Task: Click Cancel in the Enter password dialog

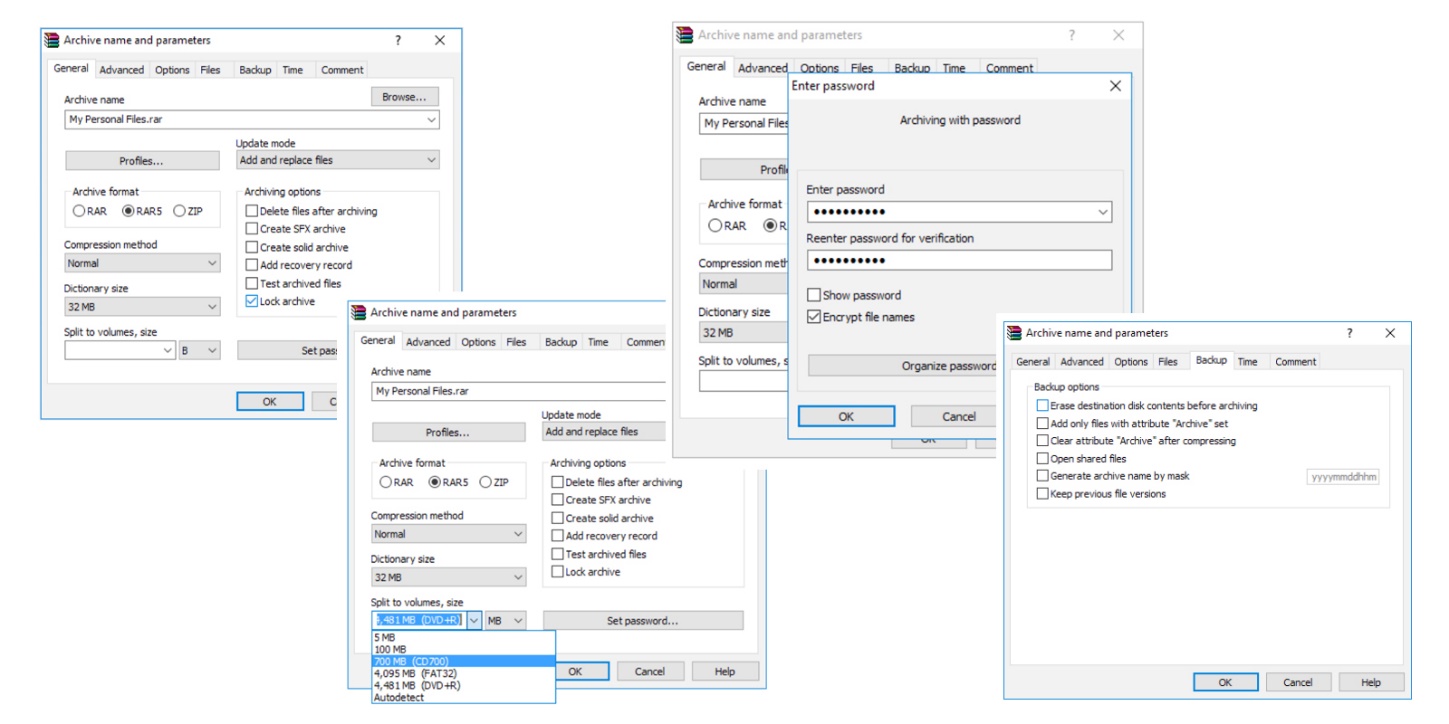Action: tap(958, 416)
